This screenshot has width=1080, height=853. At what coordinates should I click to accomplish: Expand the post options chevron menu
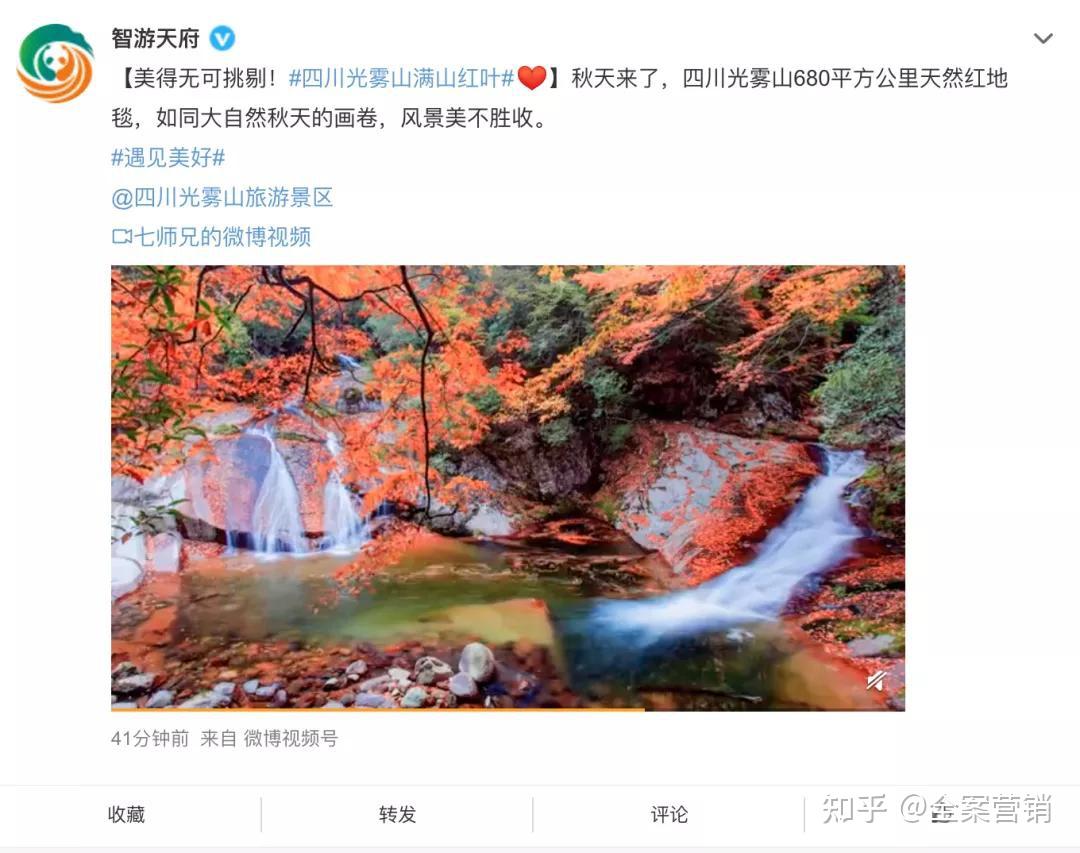point(1043,39)
